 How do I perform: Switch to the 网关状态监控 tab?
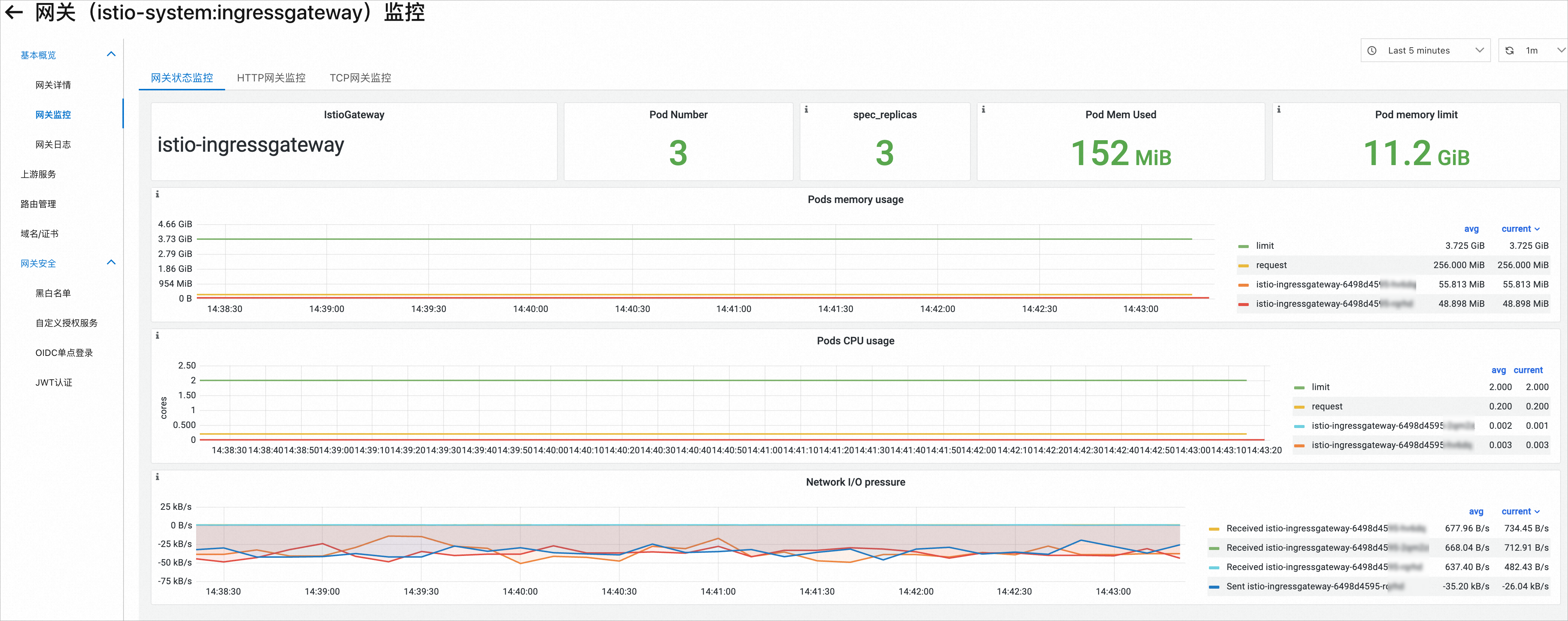181,78
